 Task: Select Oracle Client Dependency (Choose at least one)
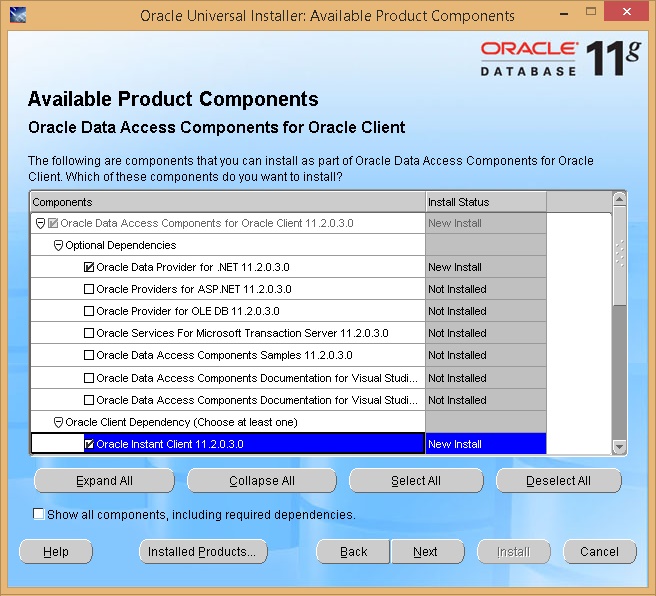[182, 422]
